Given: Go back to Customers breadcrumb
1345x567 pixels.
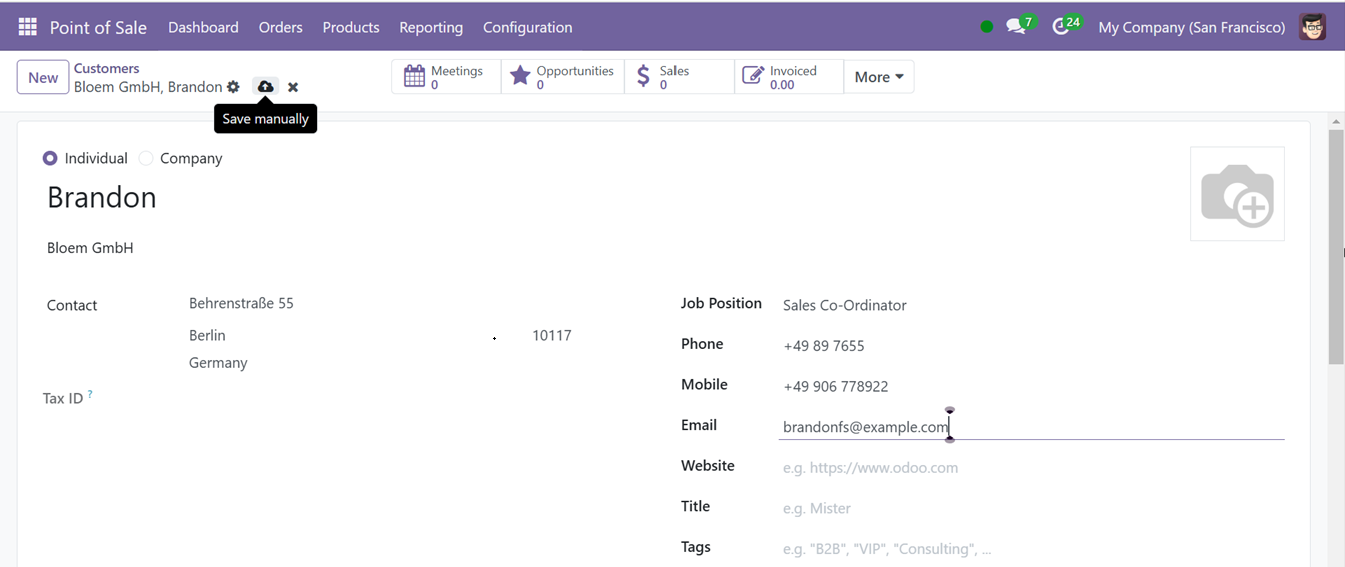Looking at the screenshot, I should pos(106,68).
